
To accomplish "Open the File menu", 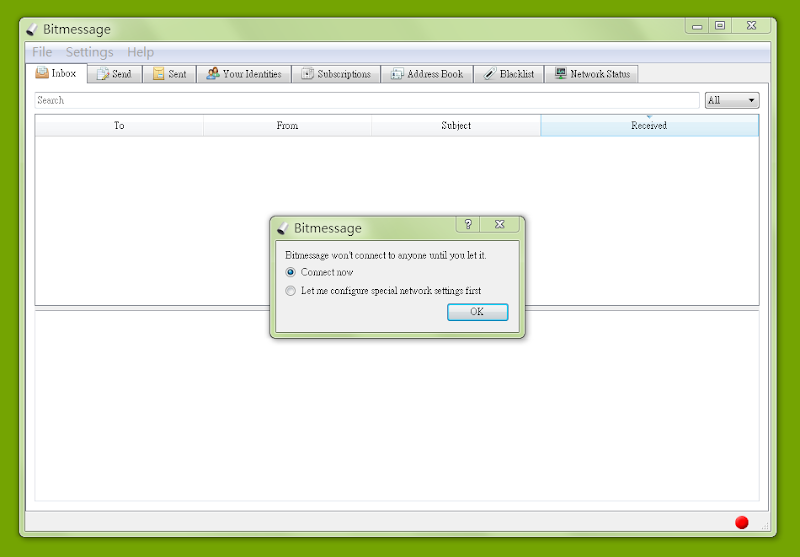I will click(42, 52).
